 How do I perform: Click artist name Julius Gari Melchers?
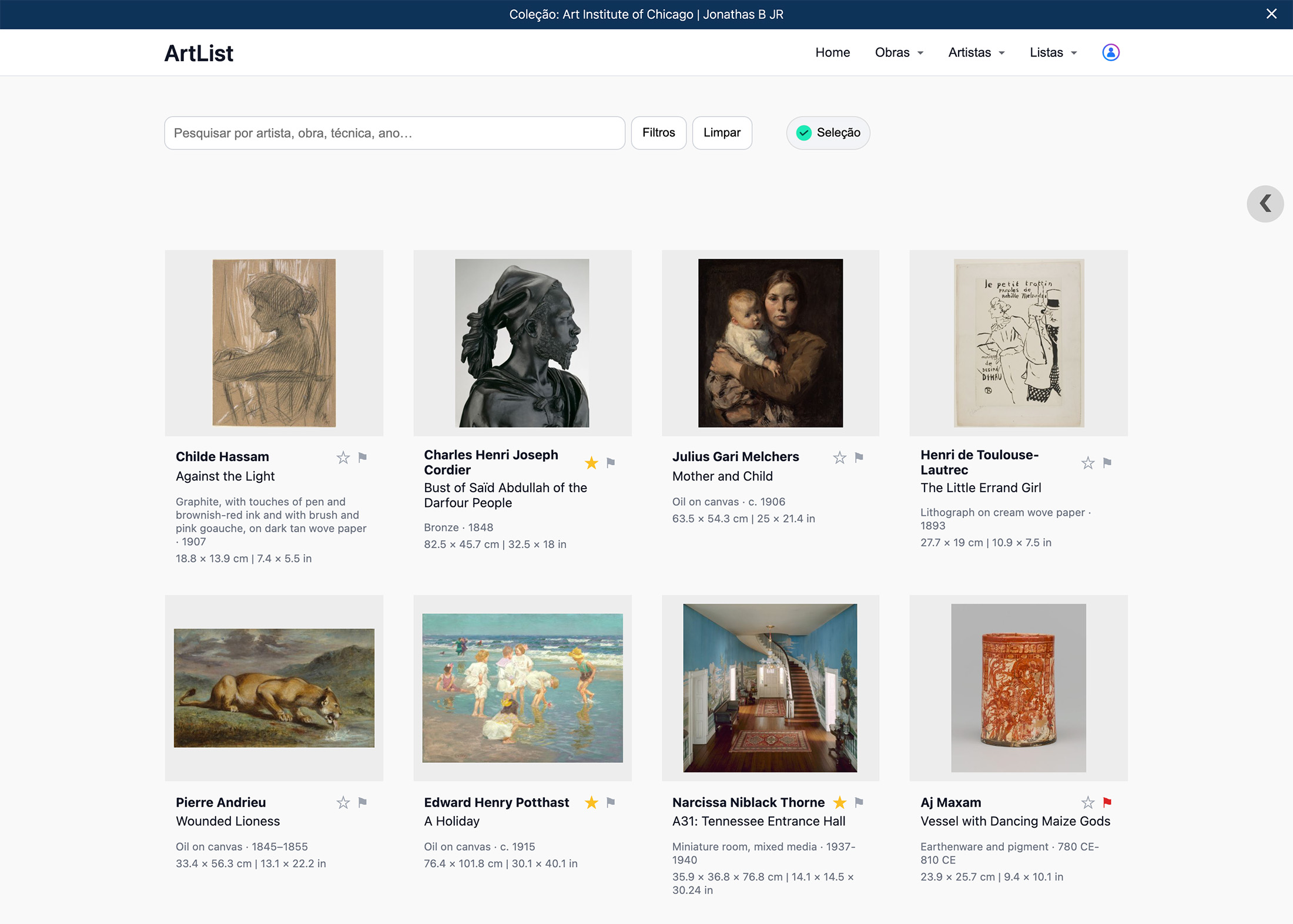point(735,456)
